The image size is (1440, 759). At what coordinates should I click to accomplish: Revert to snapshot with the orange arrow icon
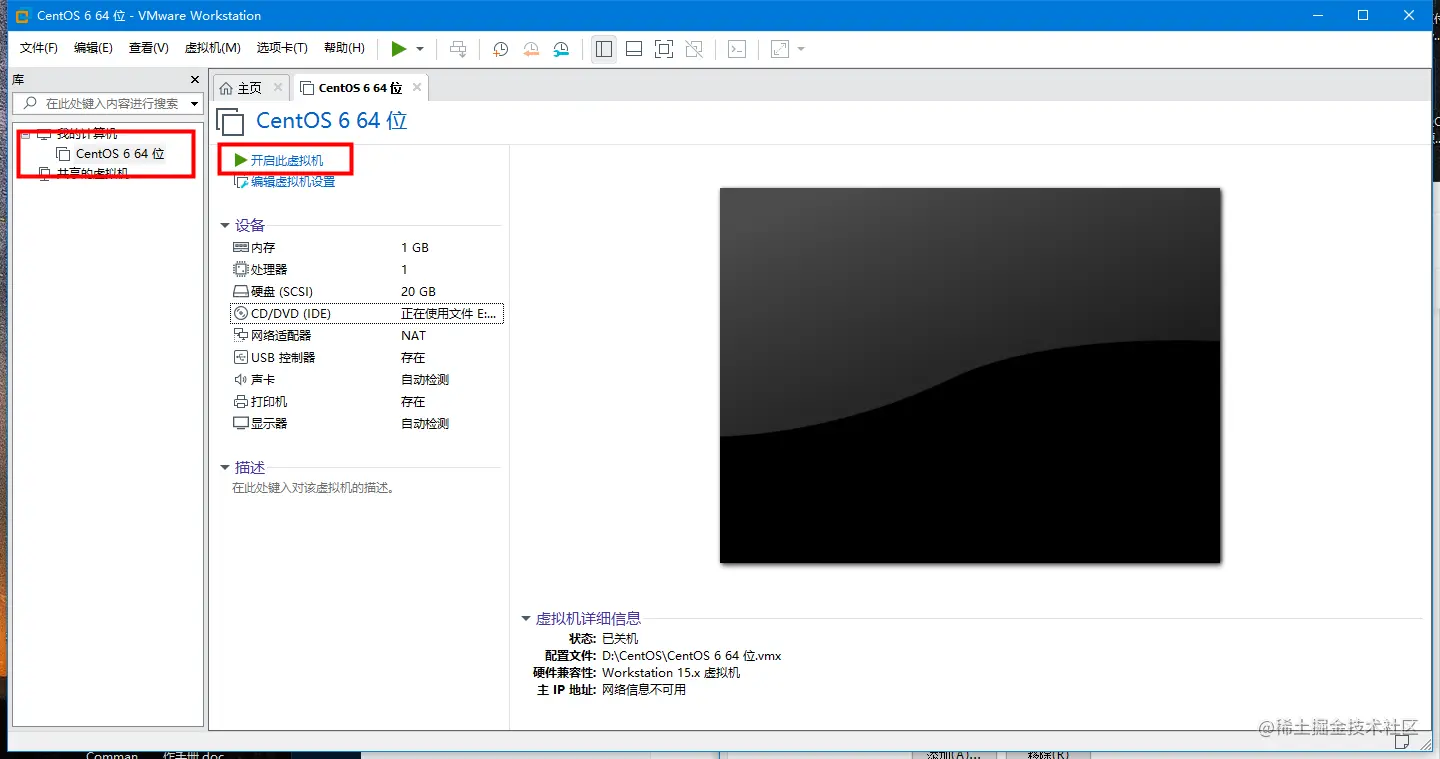[531, 48]
